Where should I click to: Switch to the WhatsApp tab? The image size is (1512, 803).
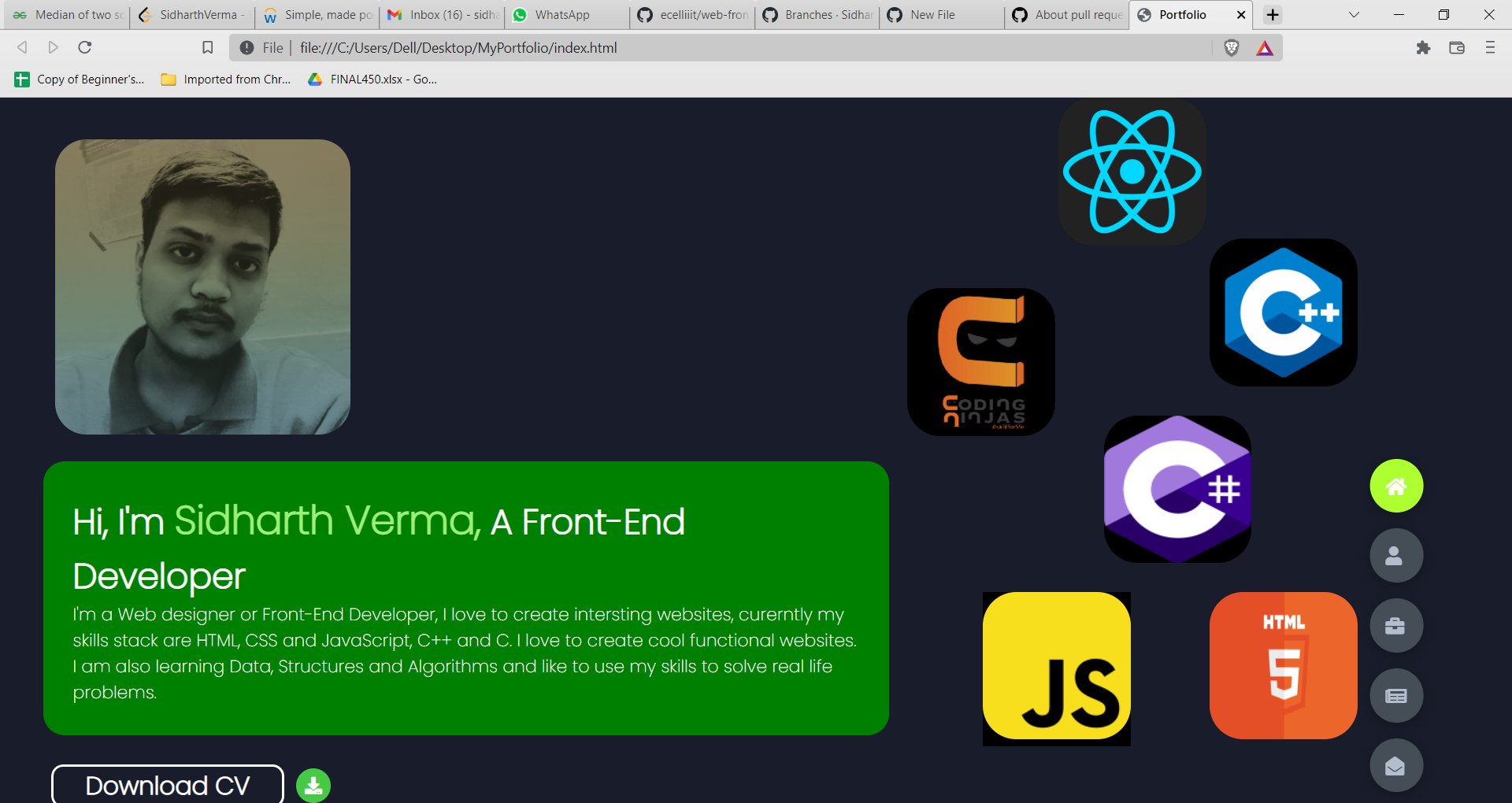pos(567,15)
